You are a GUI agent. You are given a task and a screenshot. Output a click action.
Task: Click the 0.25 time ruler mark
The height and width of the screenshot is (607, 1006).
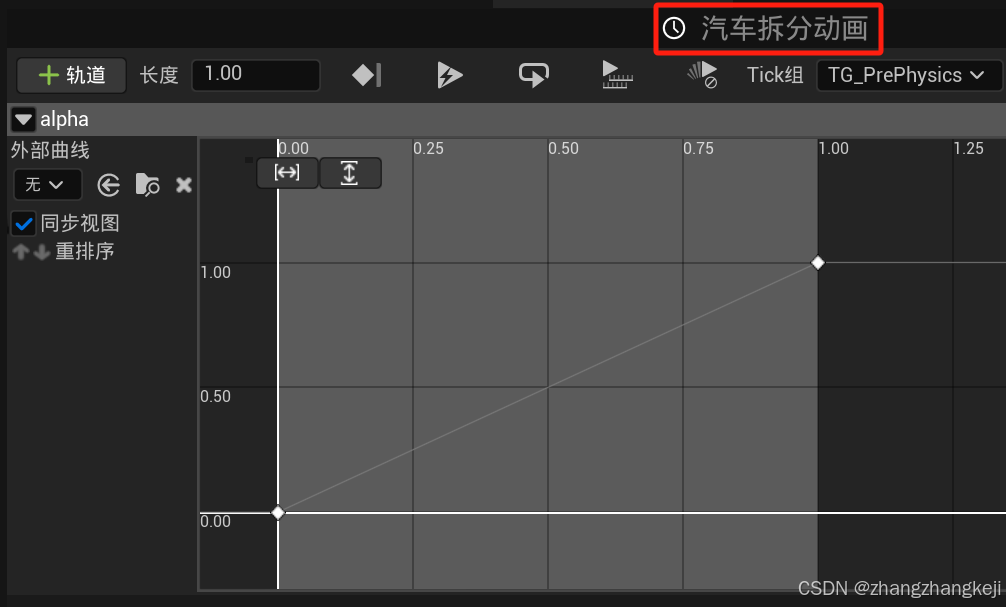pos(428,148)
